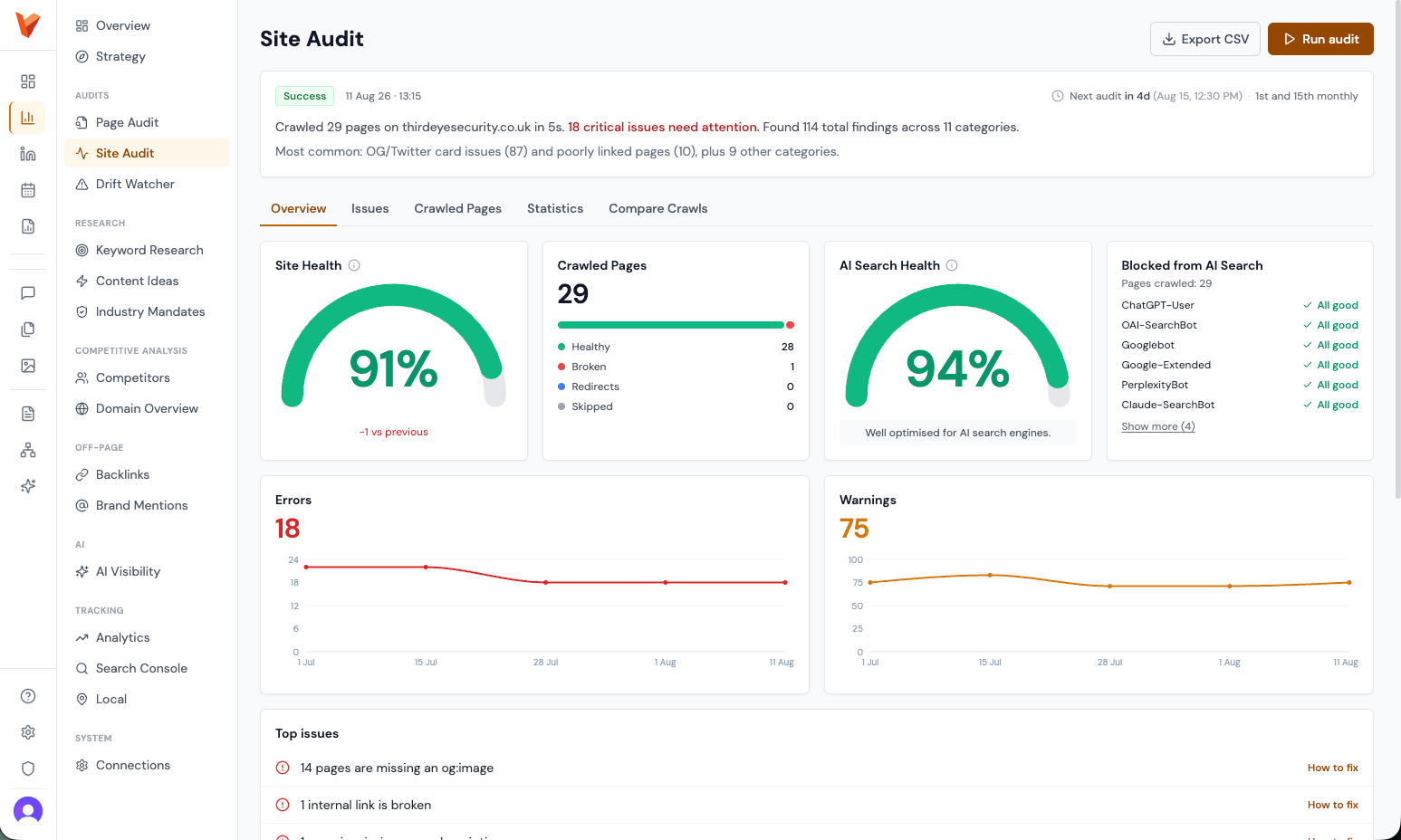Click '18 critical issues need attention' text
Image resolution: width=1401 pixels, height=840 pixels.
(x=663, y=127)
